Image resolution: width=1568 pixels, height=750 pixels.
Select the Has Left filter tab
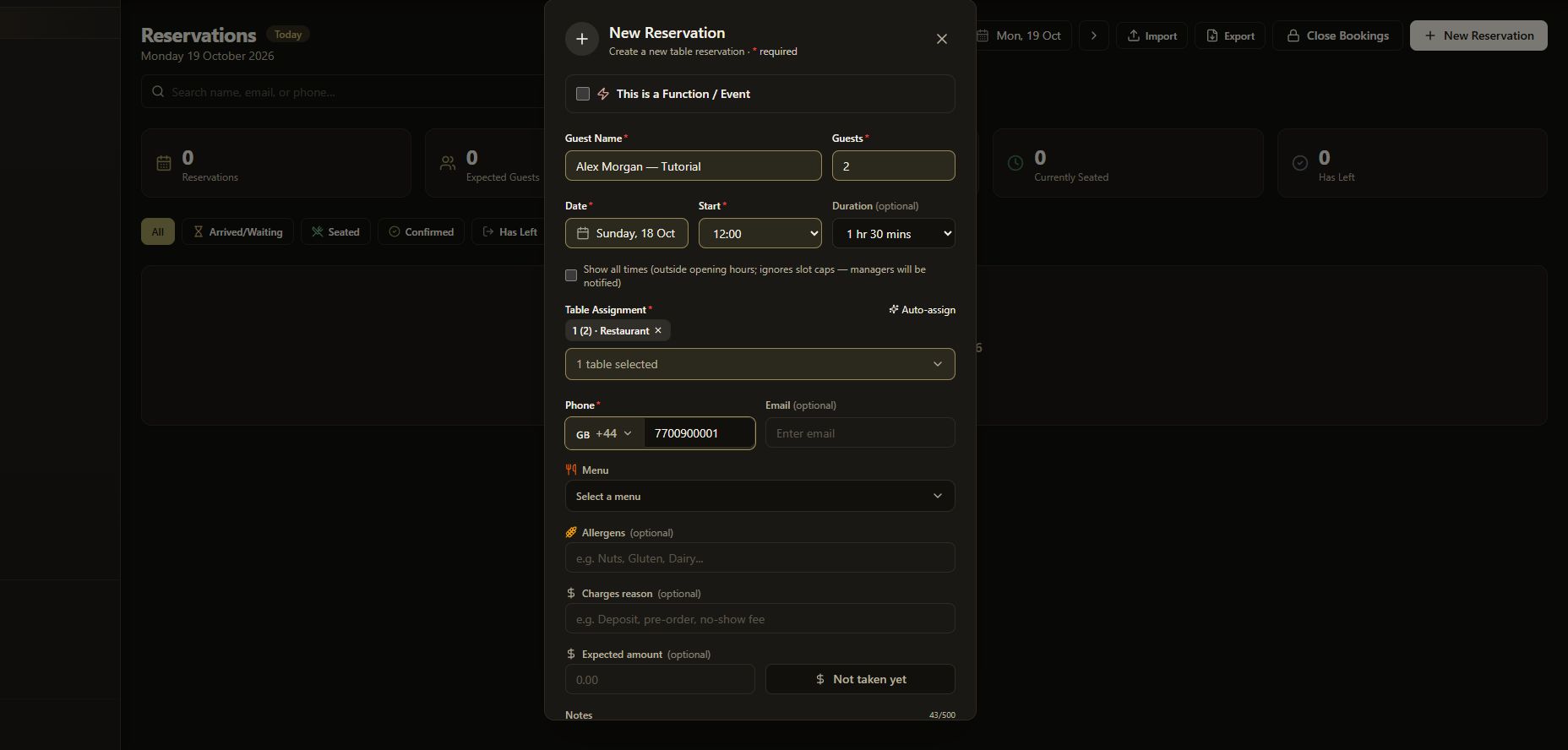[x=509, y=231]
